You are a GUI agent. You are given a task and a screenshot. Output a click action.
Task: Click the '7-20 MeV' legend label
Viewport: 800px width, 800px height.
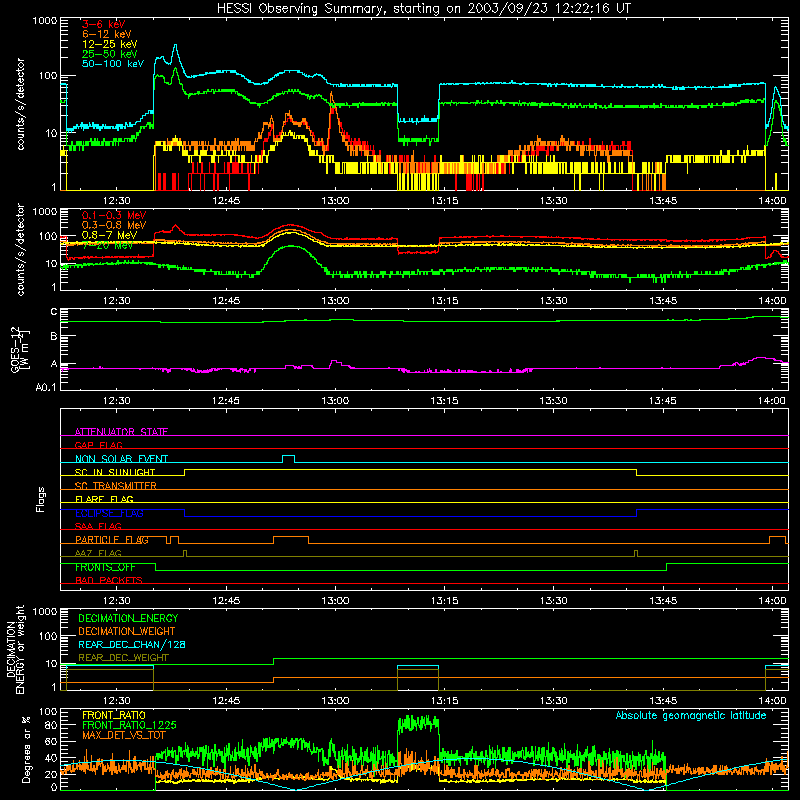tap(107, 245)
